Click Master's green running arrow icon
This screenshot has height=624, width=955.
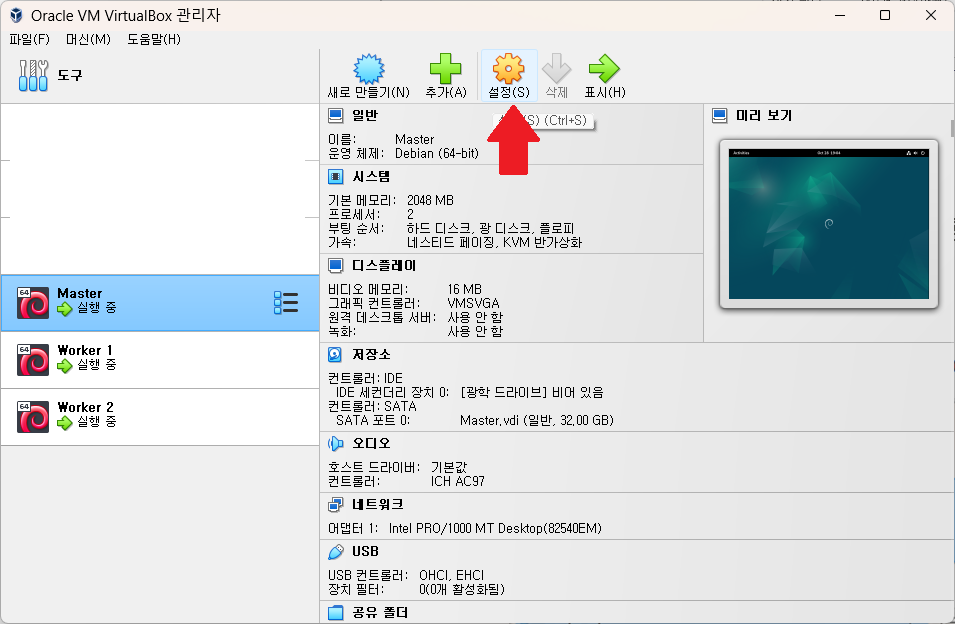65,309
